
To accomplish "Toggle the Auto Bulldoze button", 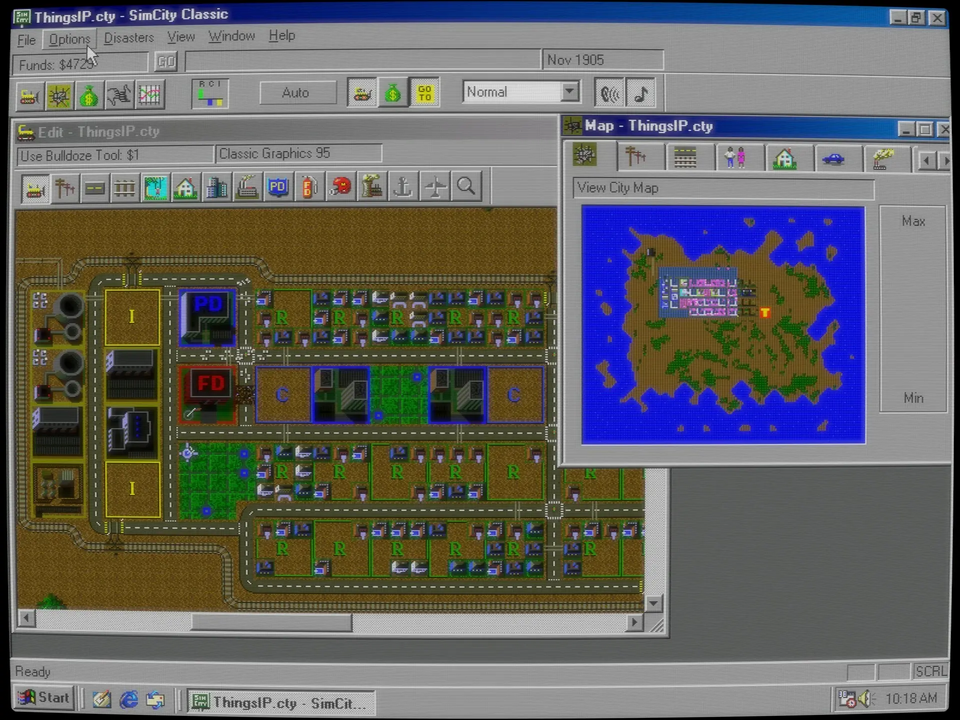I will pyautogui.click(x=362, y=93).
